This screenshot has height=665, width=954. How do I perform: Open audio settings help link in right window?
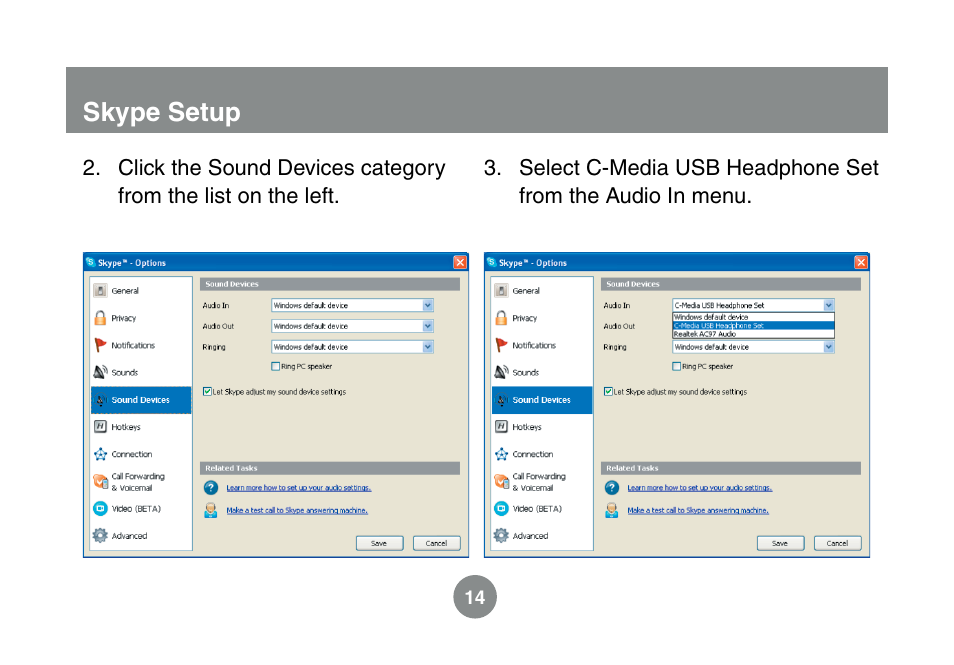pyautogui.click(x=700, y=488)
